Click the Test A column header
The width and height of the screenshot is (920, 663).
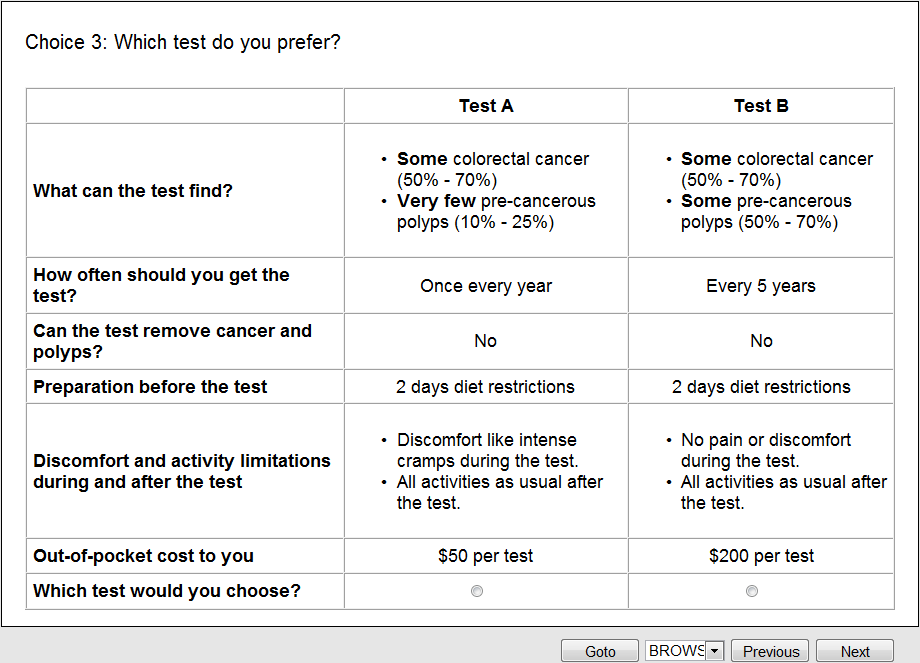[486, 106]
